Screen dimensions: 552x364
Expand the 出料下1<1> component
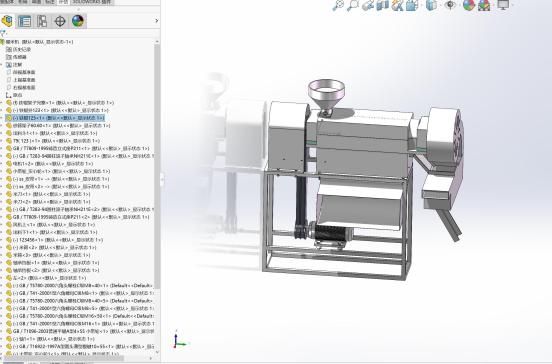click(x=1, y=232)
